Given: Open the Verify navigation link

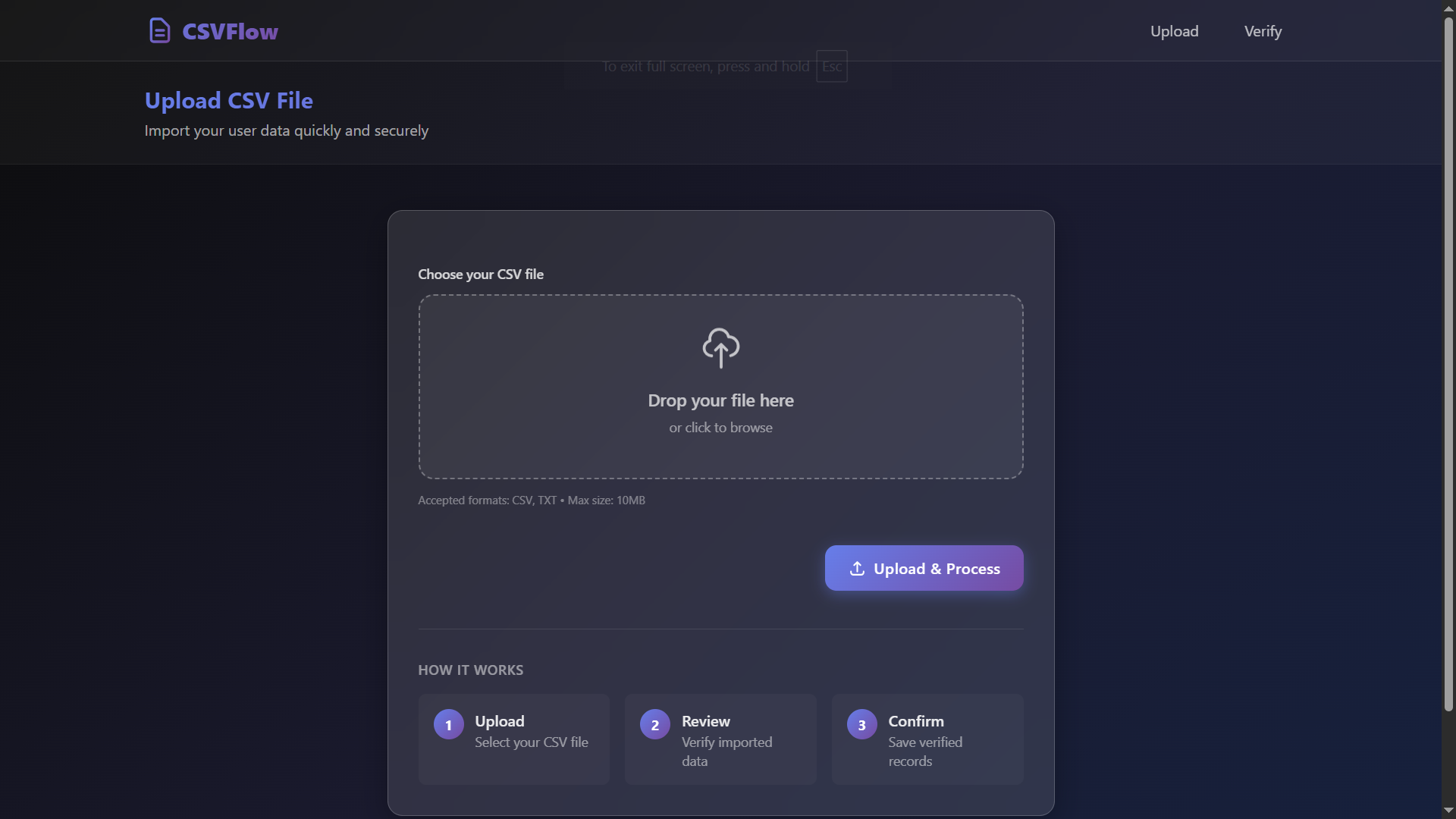Looking at the screenshot, I should 1263,31.
